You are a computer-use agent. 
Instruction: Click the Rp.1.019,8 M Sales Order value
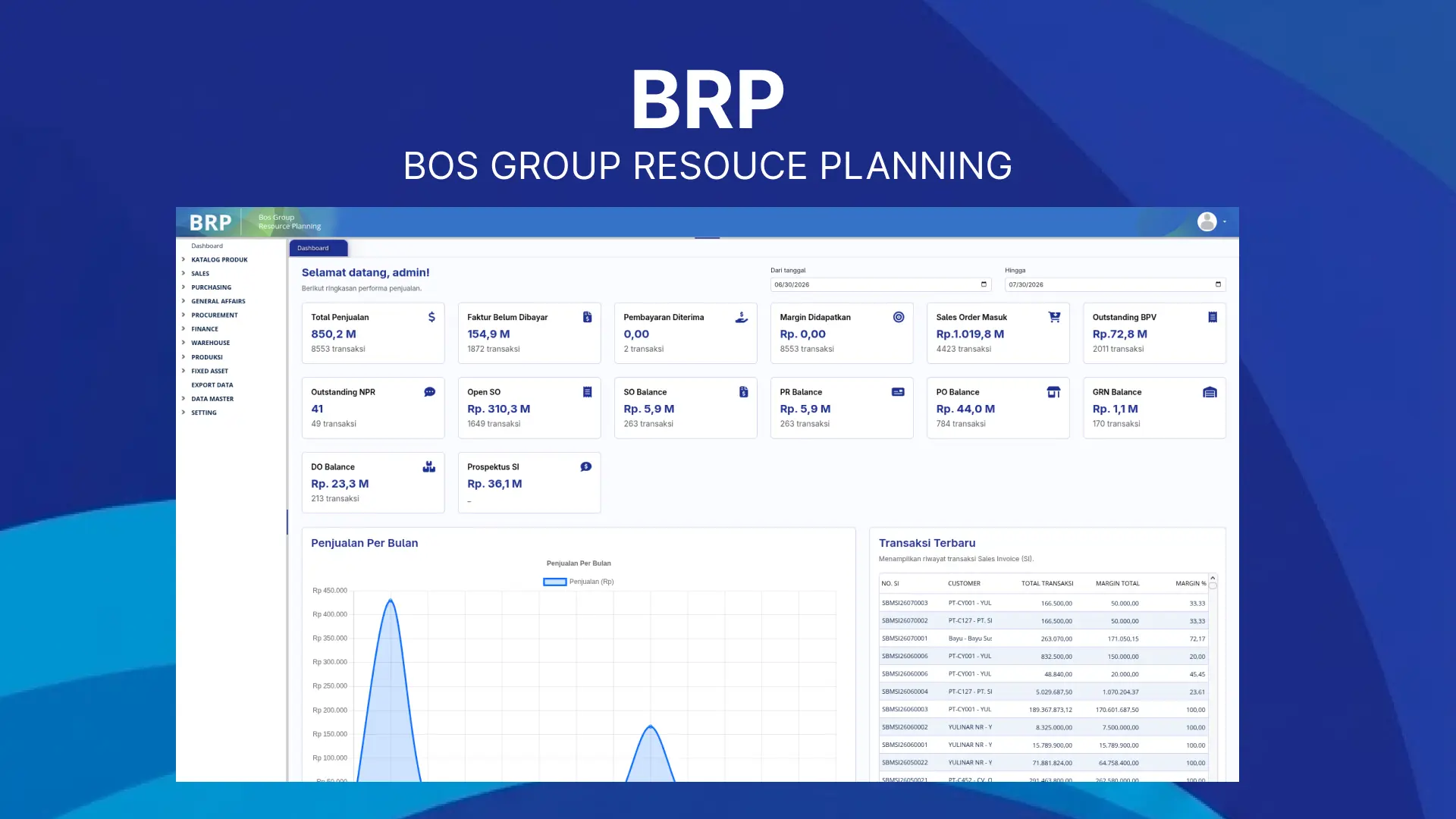970,334
